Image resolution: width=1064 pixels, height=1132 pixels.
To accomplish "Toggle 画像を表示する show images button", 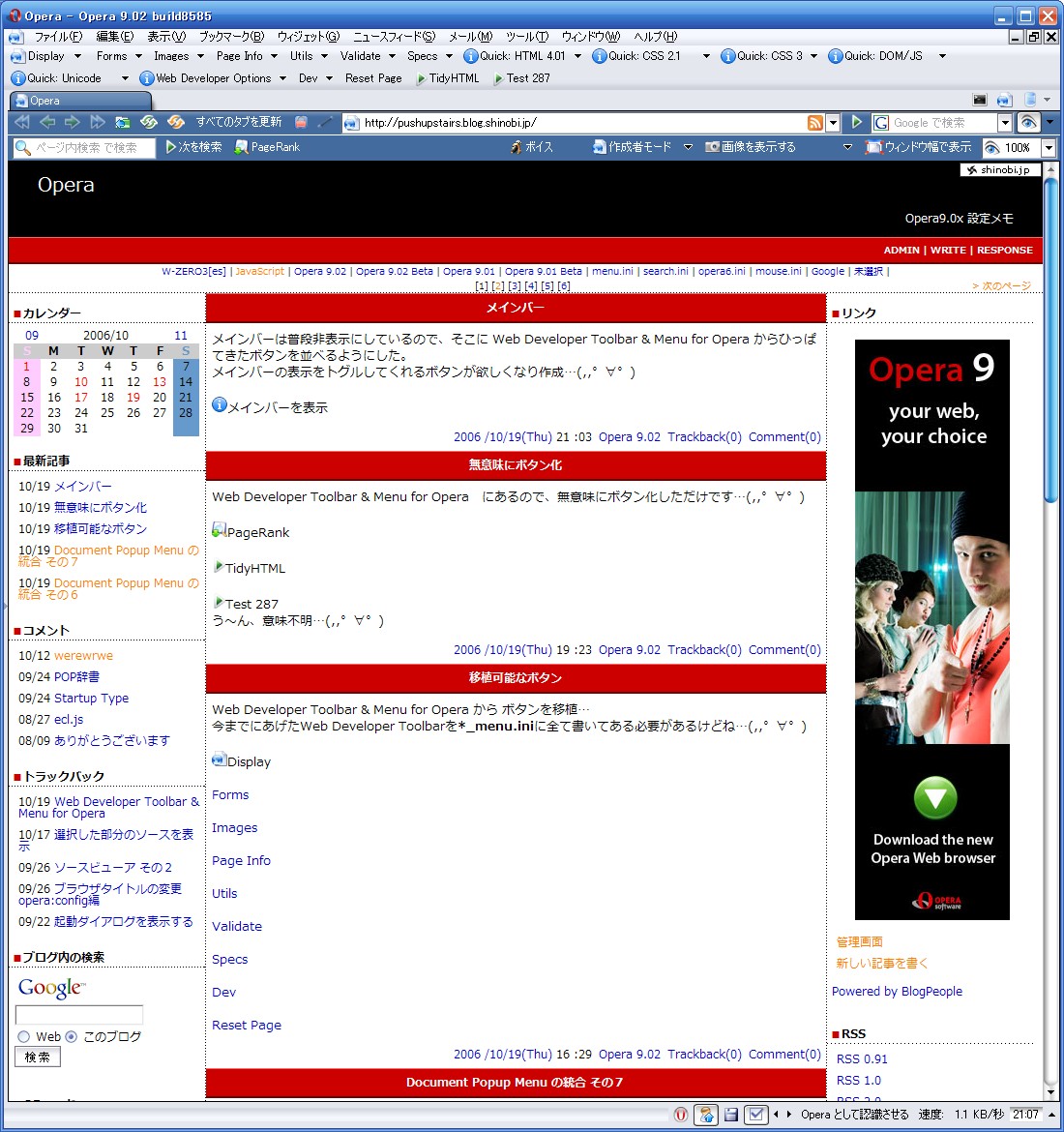I will pyautogui.click(x=751, y=146).
